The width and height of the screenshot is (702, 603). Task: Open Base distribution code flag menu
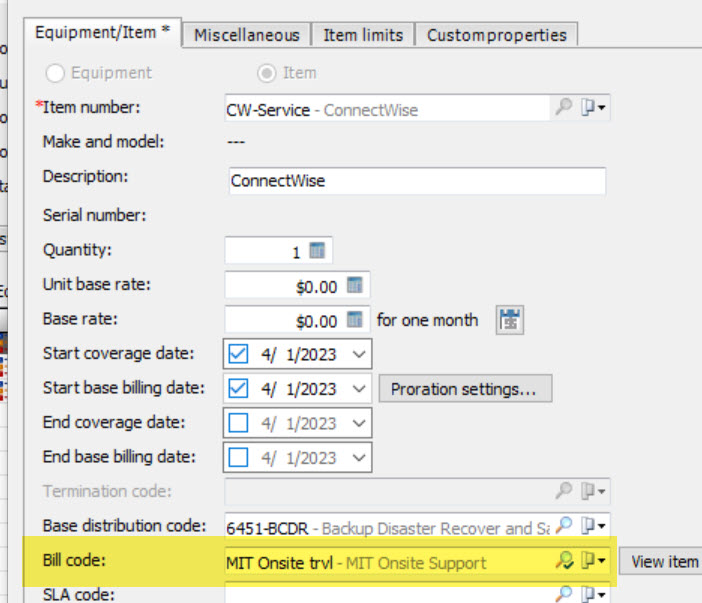(593, 526)
